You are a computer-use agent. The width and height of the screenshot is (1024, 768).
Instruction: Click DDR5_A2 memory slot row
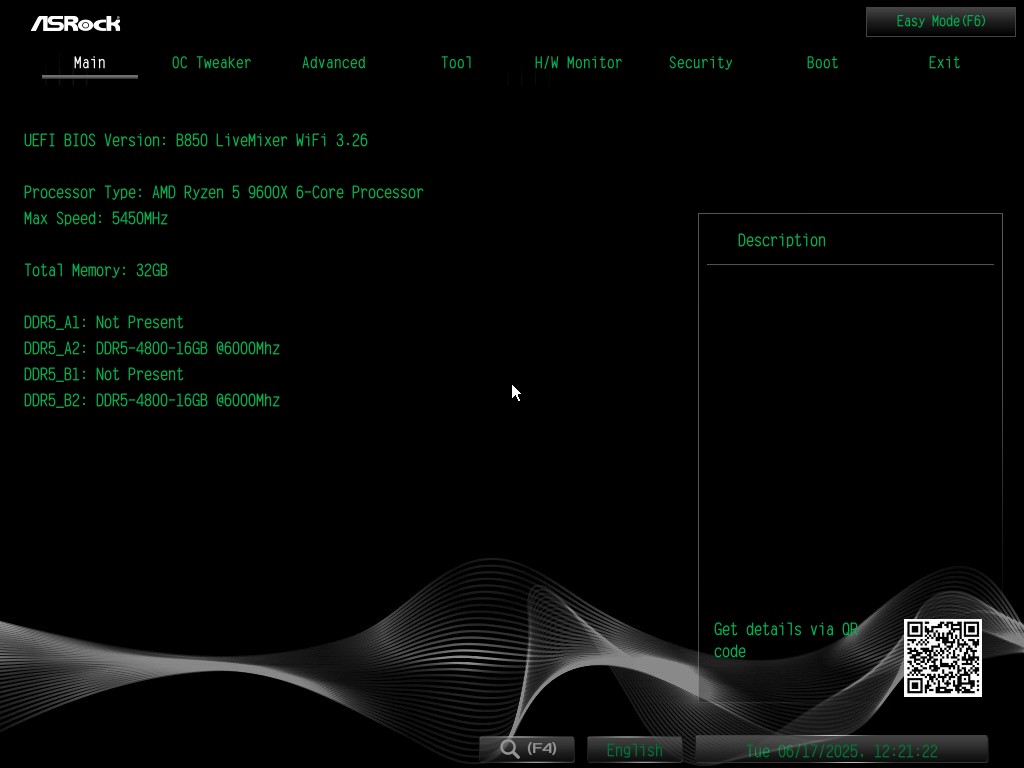point(152,349)
